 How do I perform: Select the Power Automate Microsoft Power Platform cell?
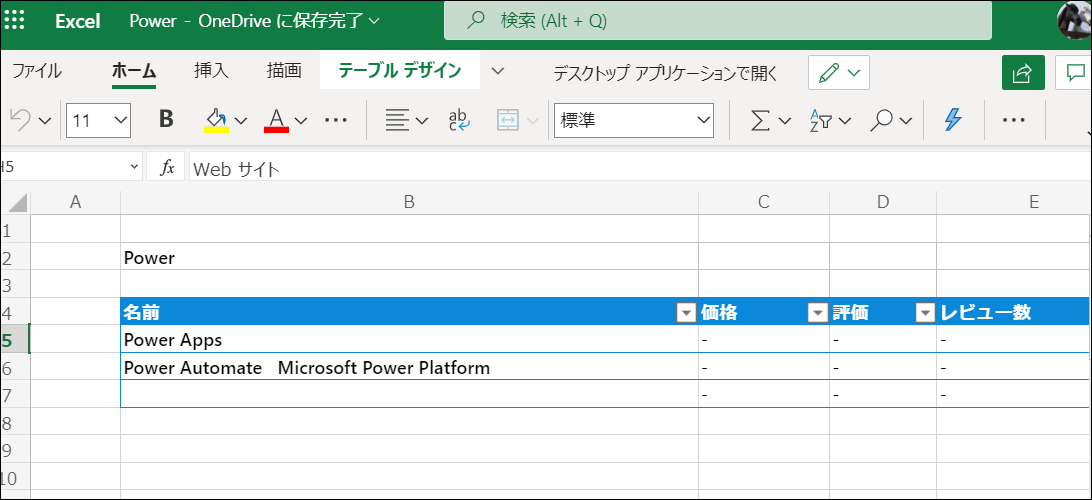click(410, 367)
